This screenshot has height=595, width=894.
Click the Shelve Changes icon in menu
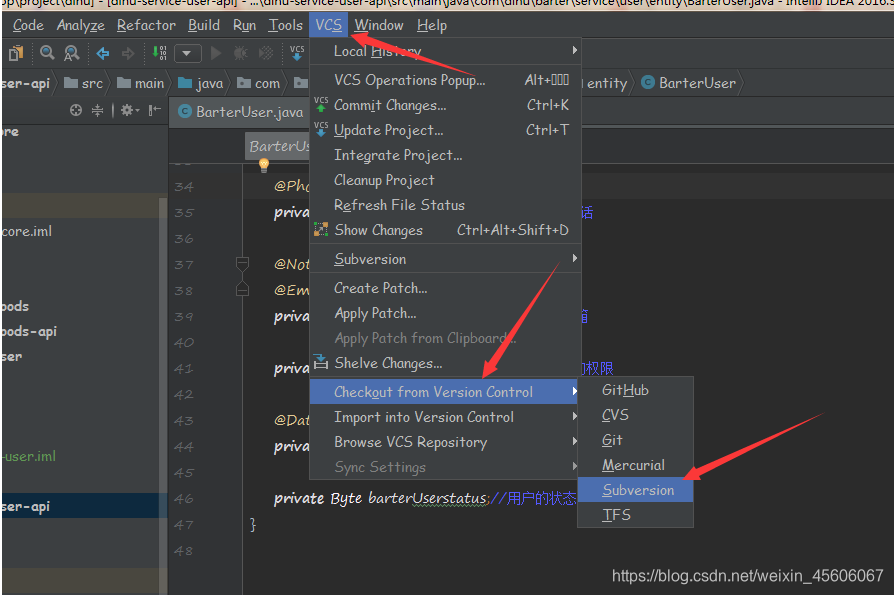point(321,362)
